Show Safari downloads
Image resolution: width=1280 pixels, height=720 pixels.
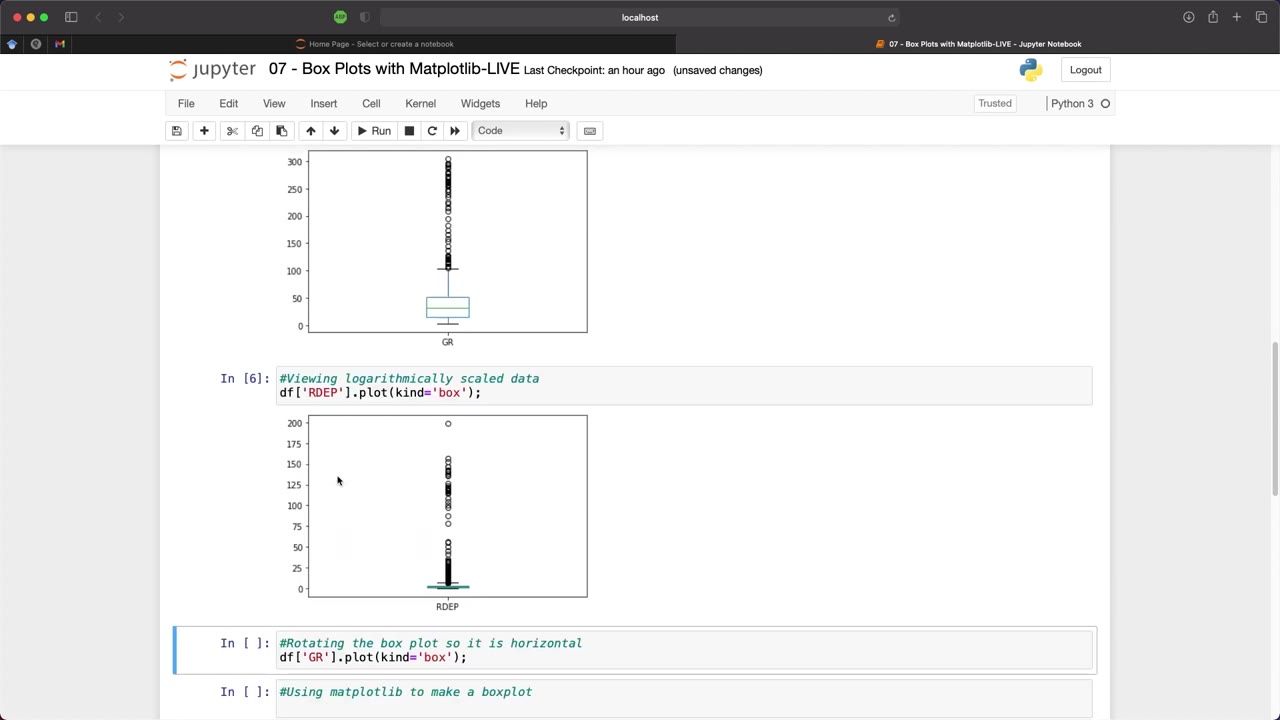click(x=1188, y=17)
